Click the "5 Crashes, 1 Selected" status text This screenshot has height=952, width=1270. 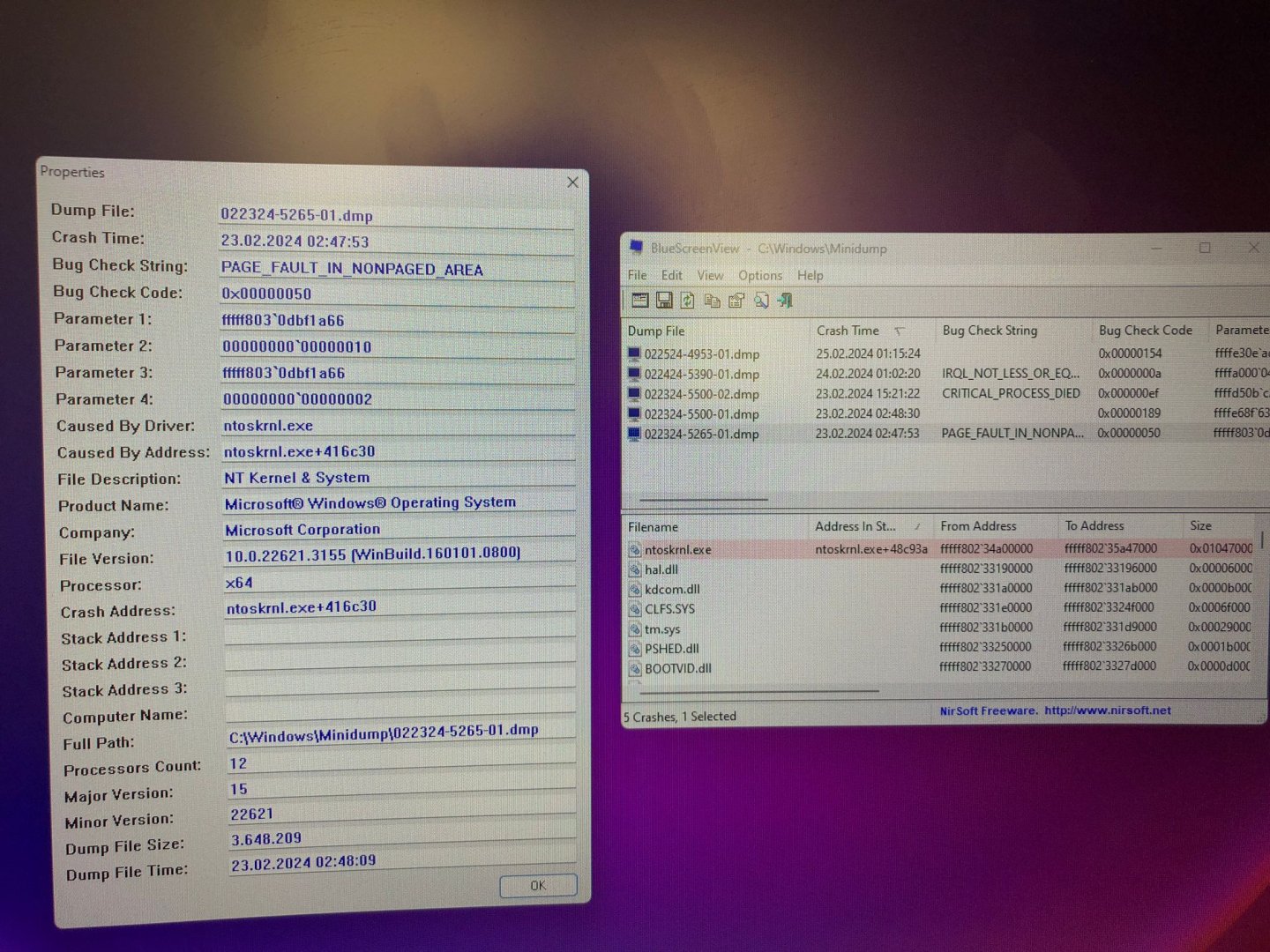(680, 717)
